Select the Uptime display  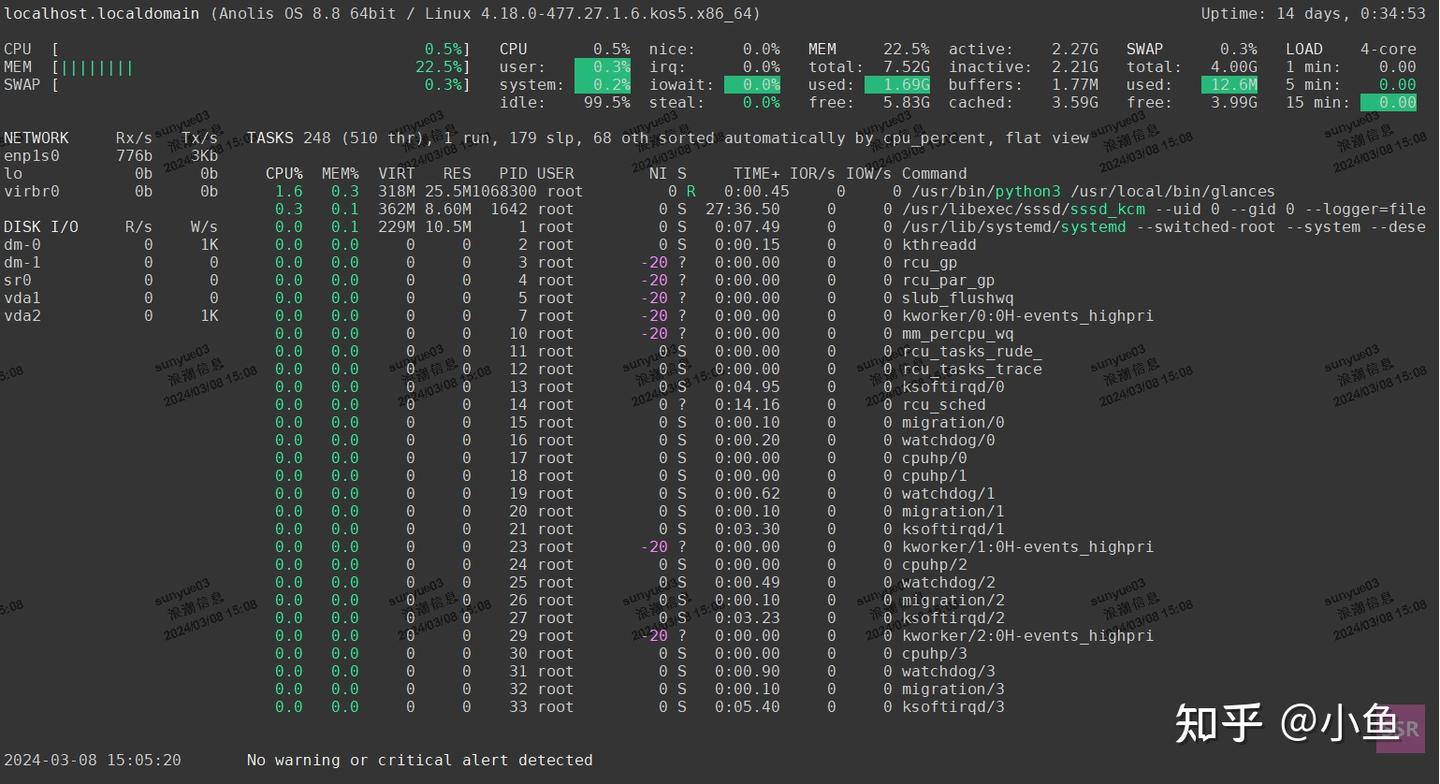1310,13
